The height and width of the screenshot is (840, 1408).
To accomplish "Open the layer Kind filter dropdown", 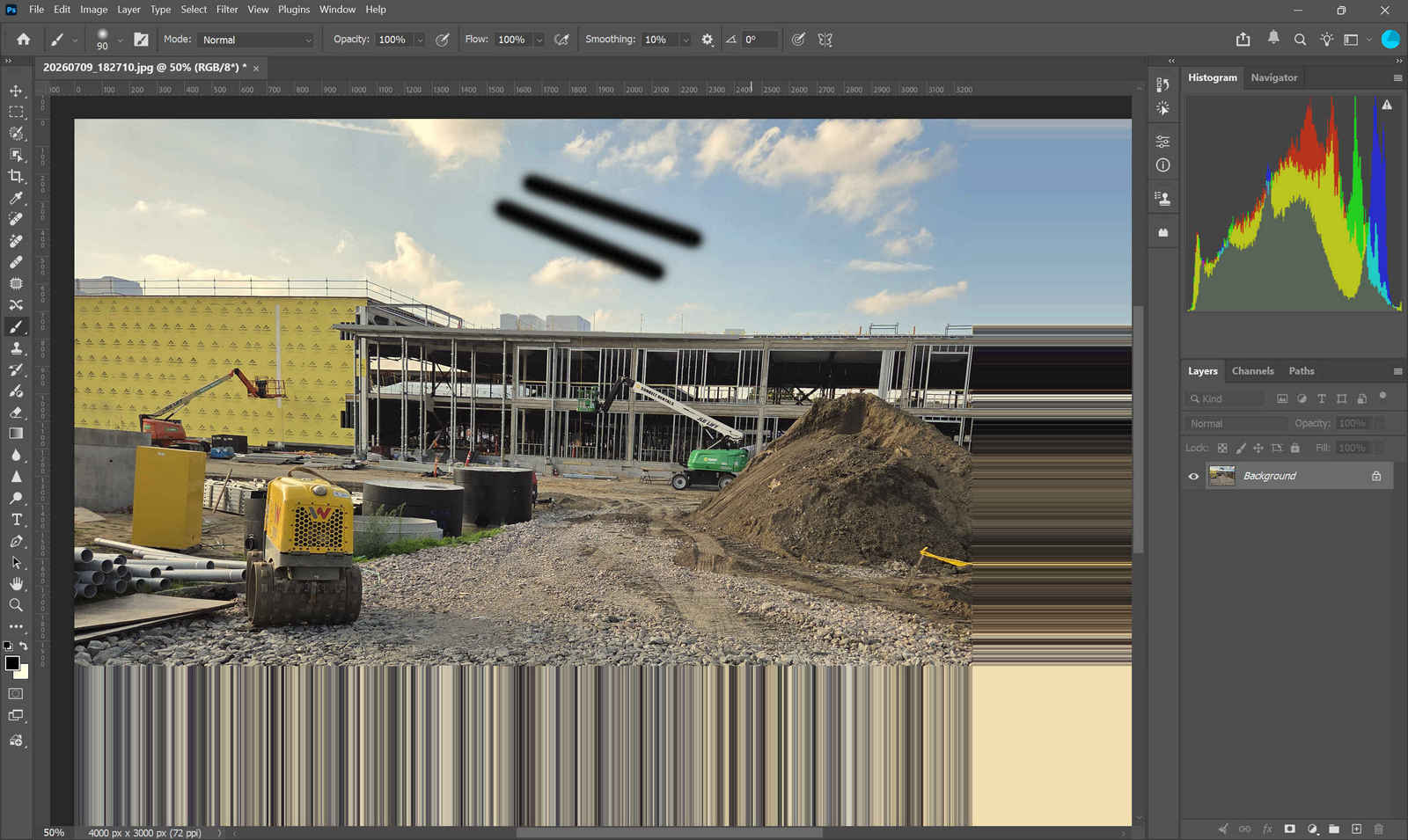I will [1225, 398].
